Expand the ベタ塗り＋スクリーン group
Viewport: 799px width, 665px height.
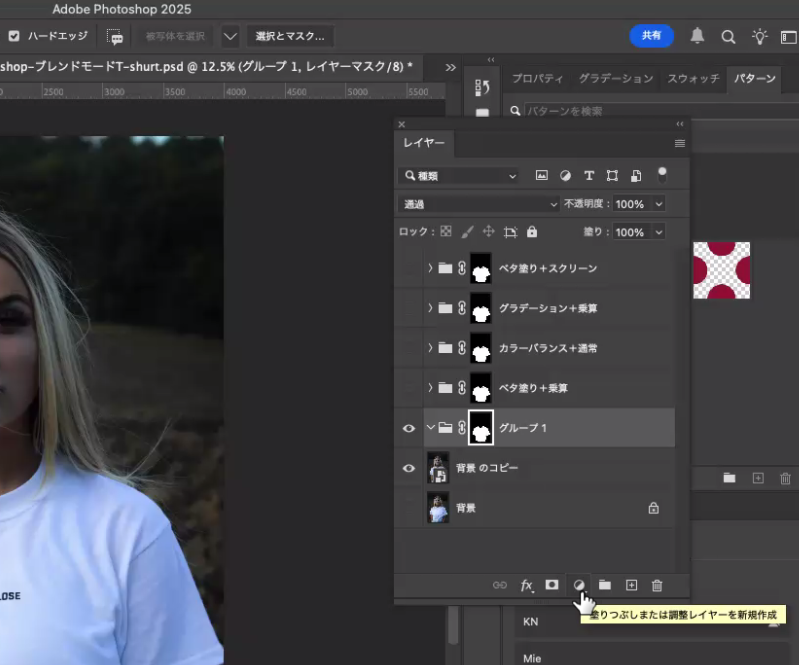430,268
